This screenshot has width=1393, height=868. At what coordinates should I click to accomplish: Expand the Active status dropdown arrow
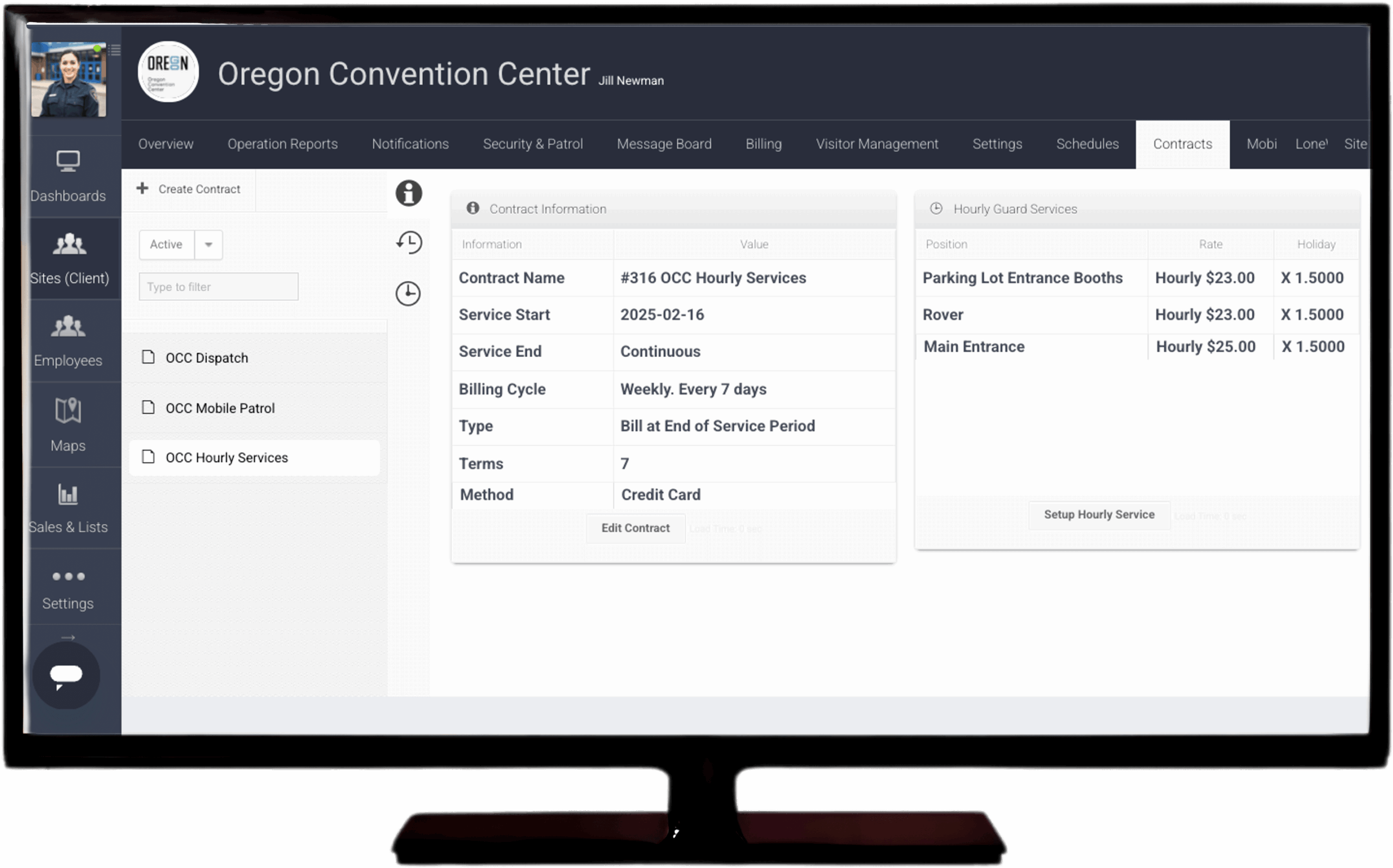pyautogui.click(x=208, y=244)
